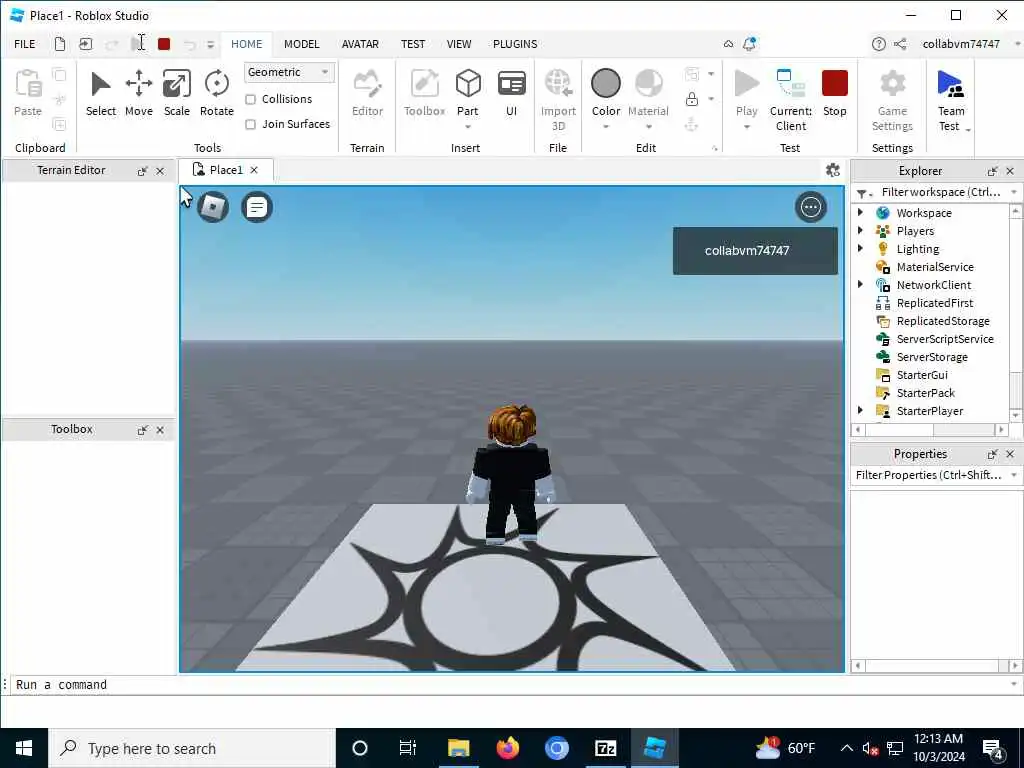Click the Lock tool icon

pos(692,99)
